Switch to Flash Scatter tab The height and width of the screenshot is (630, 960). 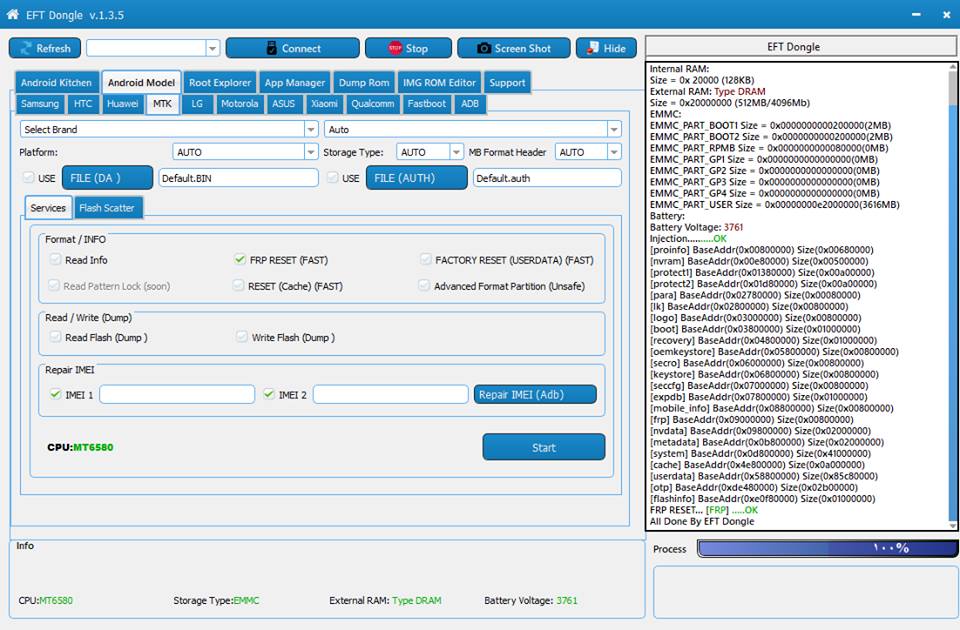point(107,208)
